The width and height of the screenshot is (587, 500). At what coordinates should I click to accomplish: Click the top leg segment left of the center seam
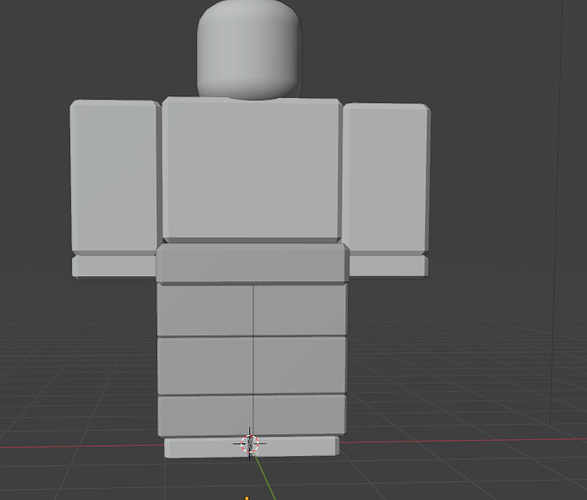205,310
